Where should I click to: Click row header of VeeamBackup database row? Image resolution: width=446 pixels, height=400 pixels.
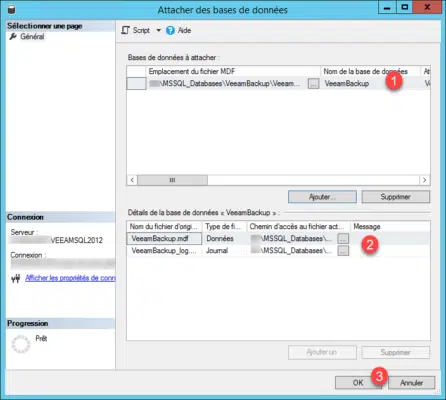[x=136, y=83]
